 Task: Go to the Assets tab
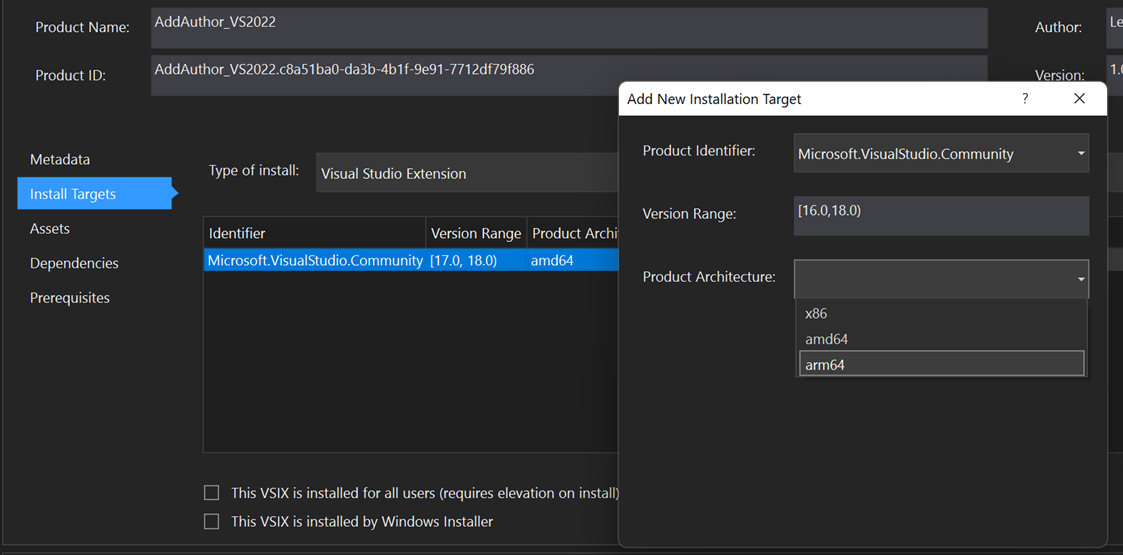[x=50, y=228]
